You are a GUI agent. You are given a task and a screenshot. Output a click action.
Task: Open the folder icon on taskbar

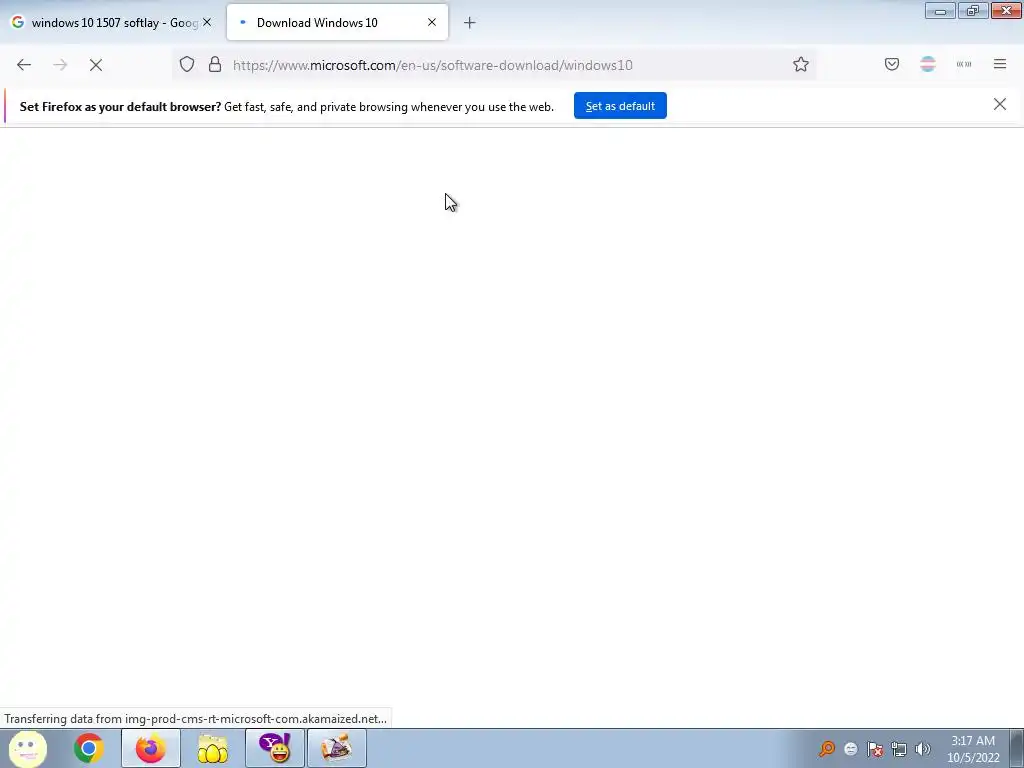click(x=212, y=748)
